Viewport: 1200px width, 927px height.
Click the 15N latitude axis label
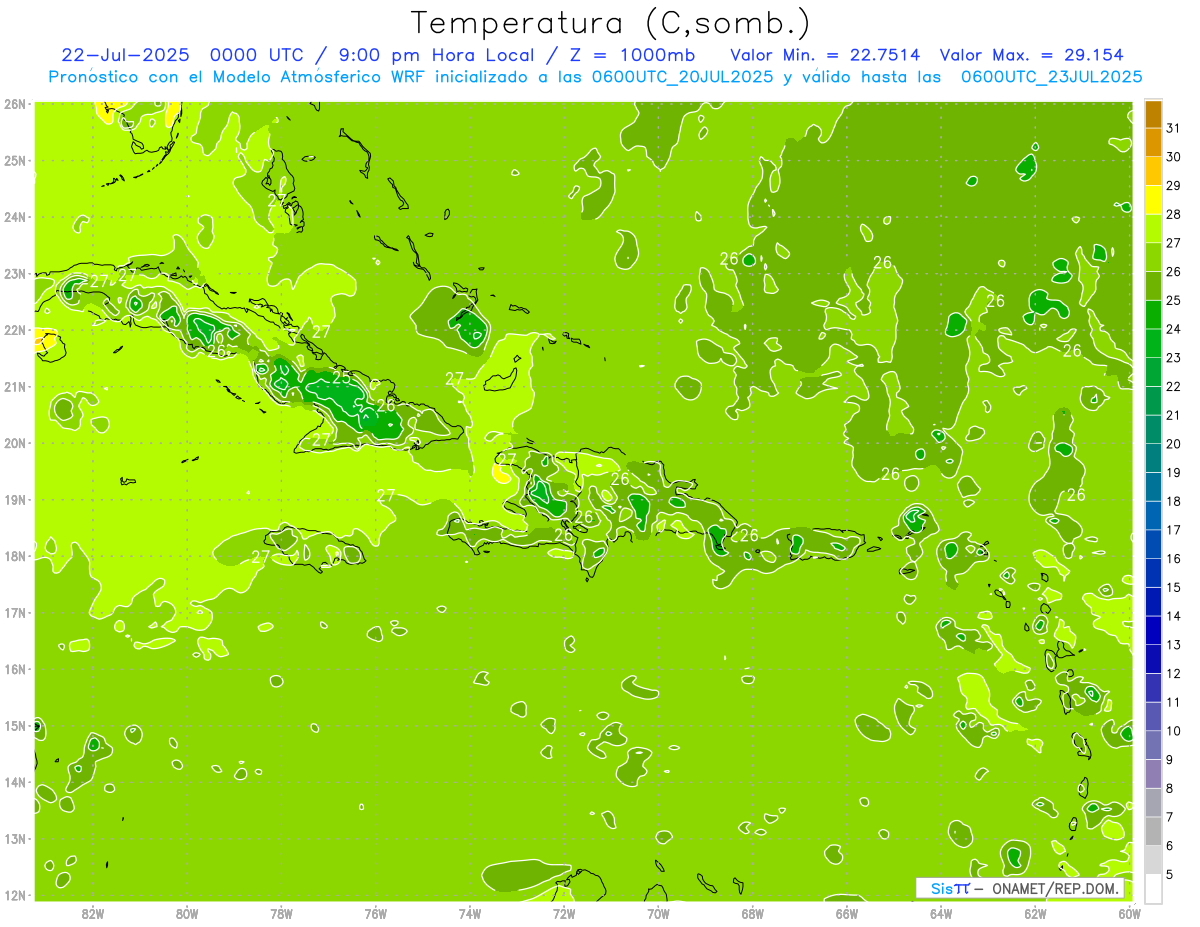point(15,725)
